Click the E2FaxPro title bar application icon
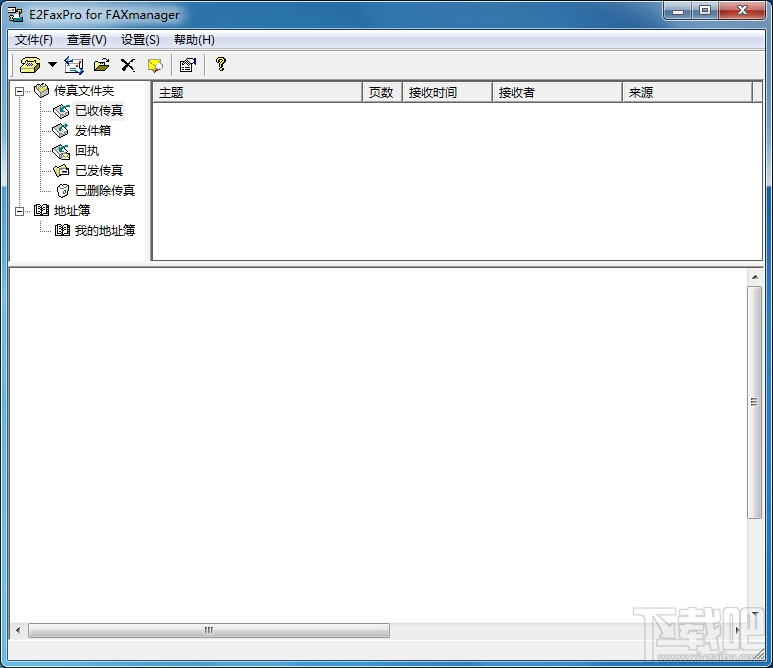 (x=16, y=14)
